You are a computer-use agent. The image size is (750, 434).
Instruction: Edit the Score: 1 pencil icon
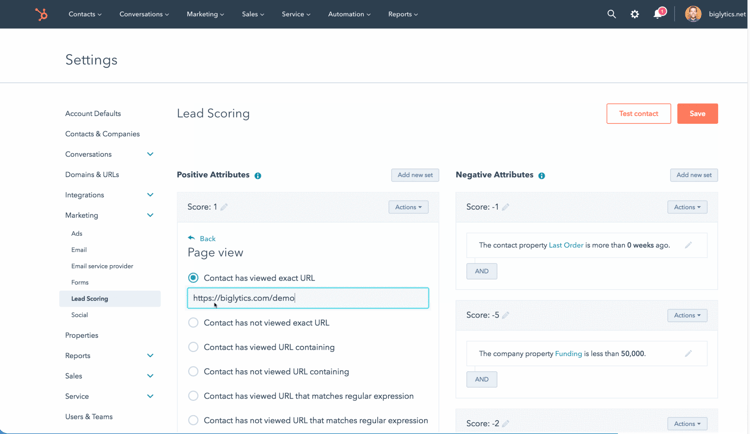[x=224, y=207]
